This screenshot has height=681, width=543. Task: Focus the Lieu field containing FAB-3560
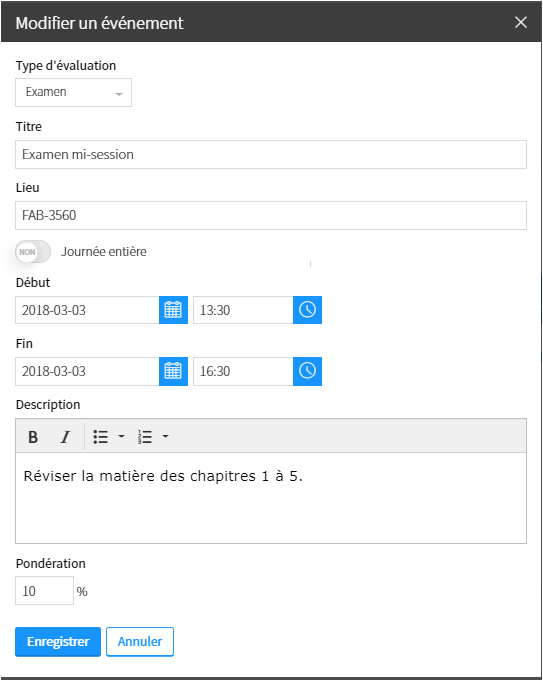click(x=271, y=215)
